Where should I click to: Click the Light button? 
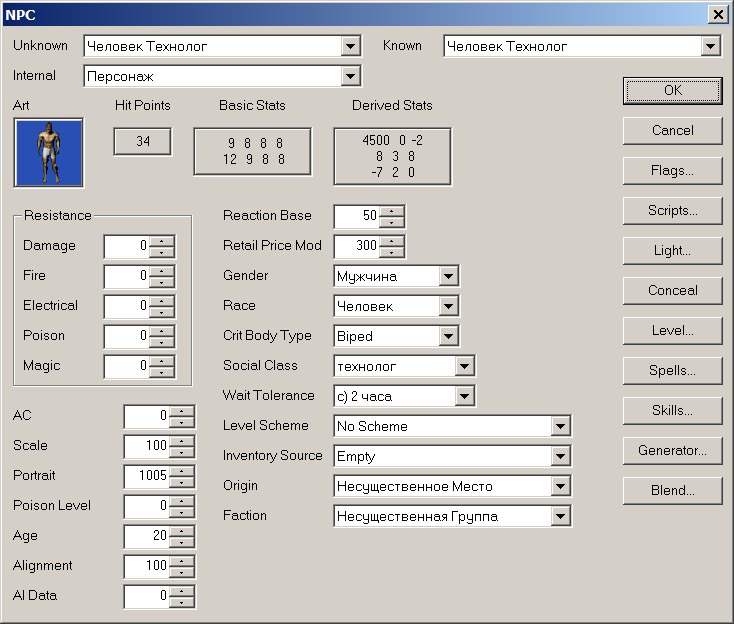click(x=672, y=250)
